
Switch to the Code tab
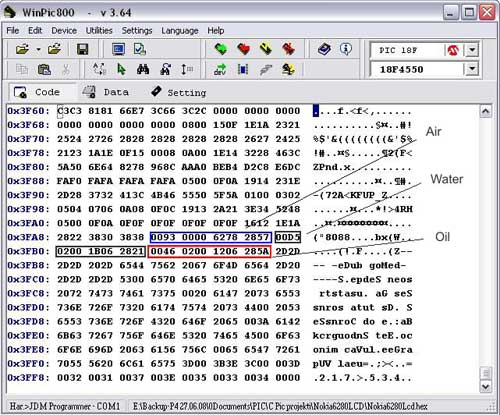[42, 92]
